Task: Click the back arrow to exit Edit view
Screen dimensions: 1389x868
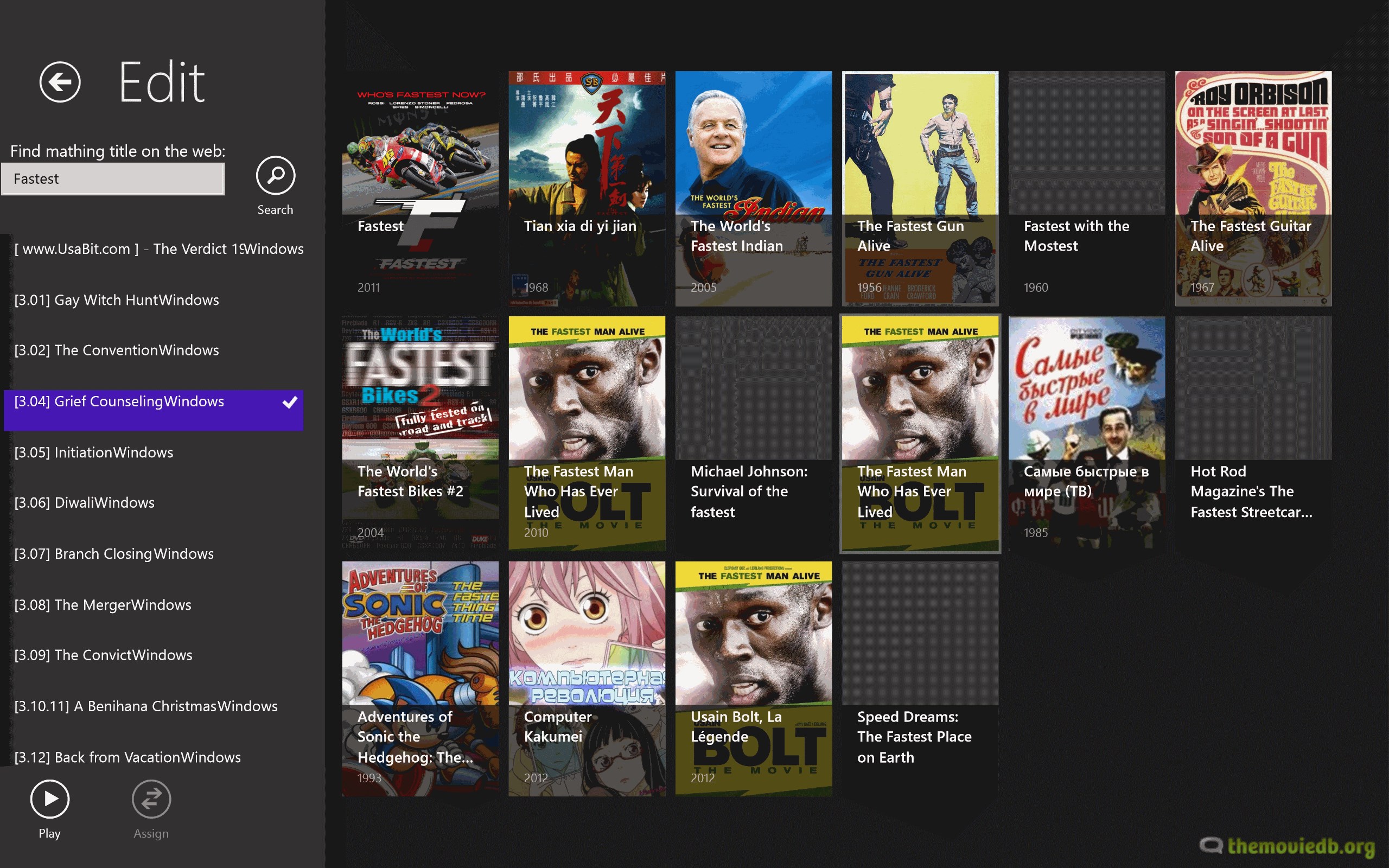Action: click(59, 81)
